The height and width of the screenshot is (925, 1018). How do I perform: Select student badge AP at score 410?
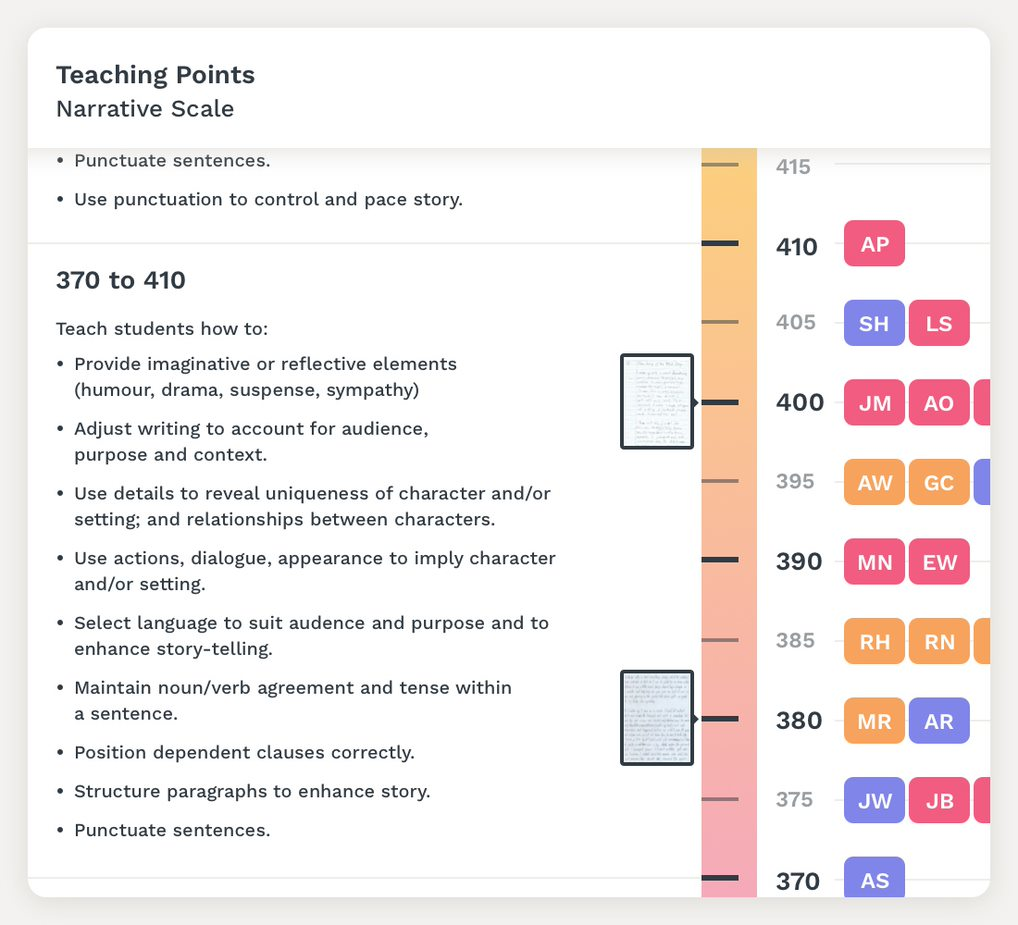(x=873, y=243)
